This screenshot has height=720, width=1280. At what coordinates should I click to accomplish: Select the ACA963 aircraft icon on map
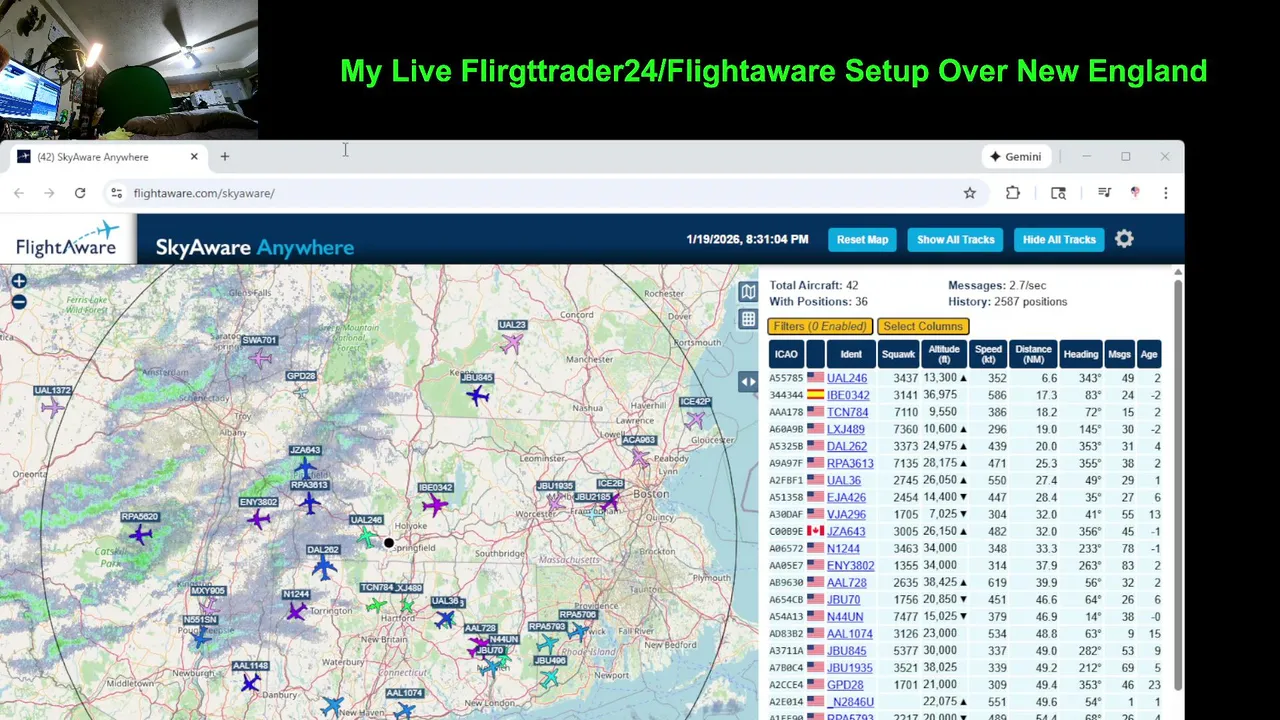click(640, 458)
